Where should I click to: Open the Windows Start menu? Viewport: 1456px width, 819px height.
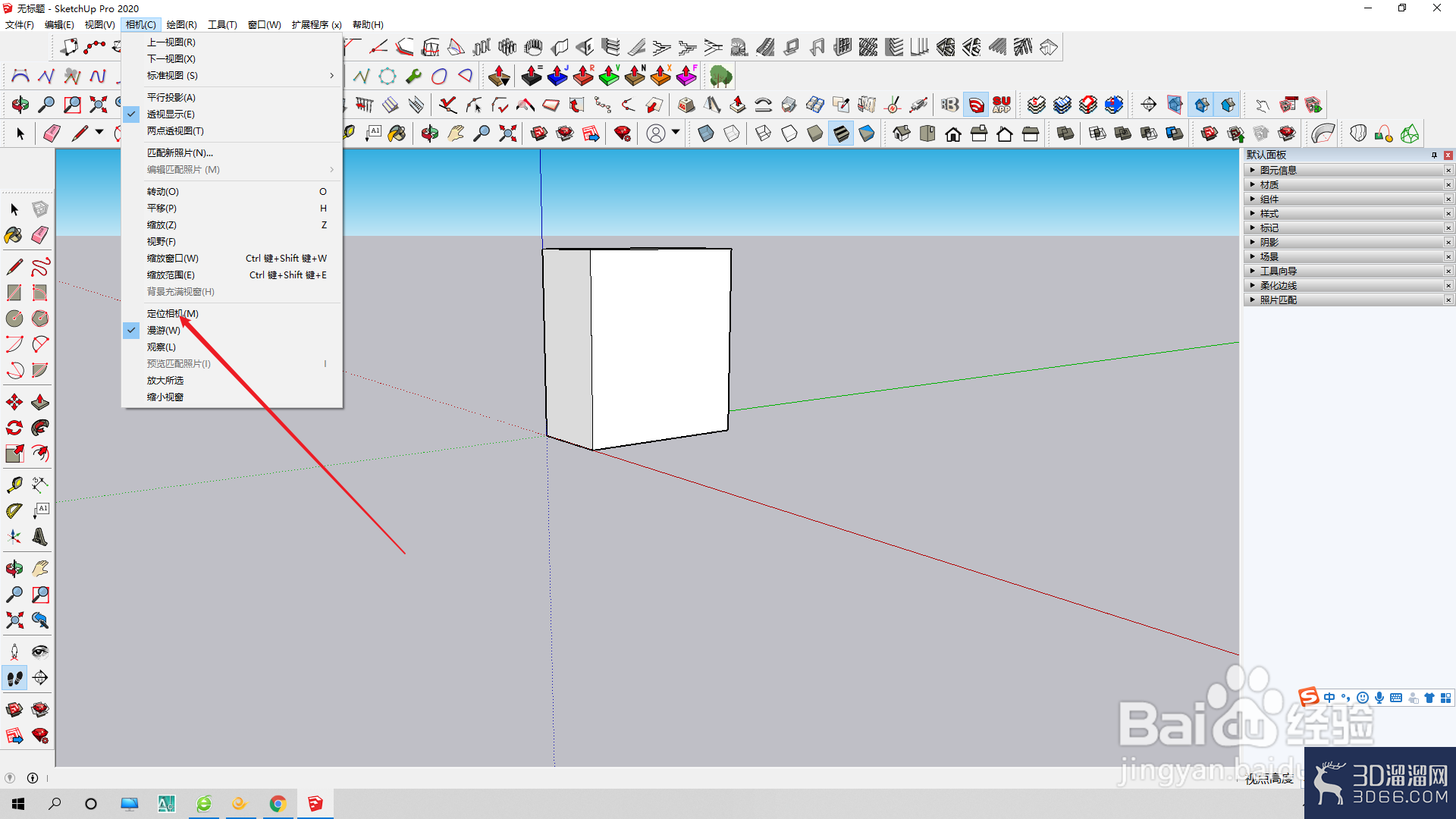tap(18, 804)
